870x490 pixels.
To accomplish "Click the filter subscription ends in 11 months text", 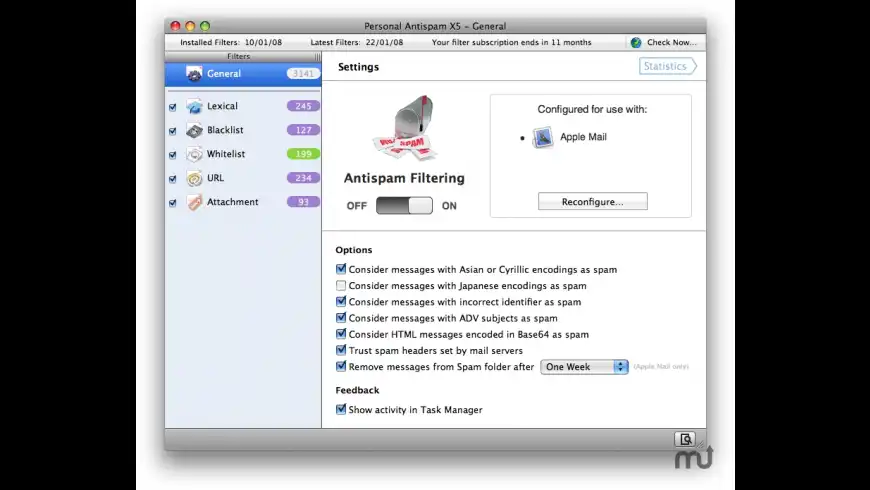I will pyautogui.click(x=512, y=42).
